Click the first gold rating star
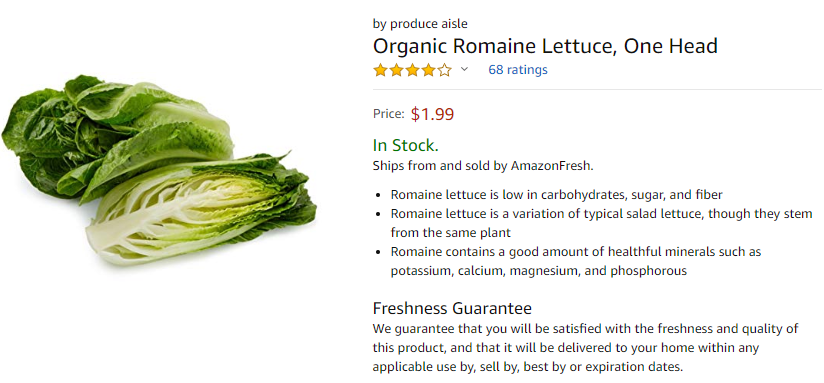The width and height of the screenshot is (824, 383). (380, 70)
